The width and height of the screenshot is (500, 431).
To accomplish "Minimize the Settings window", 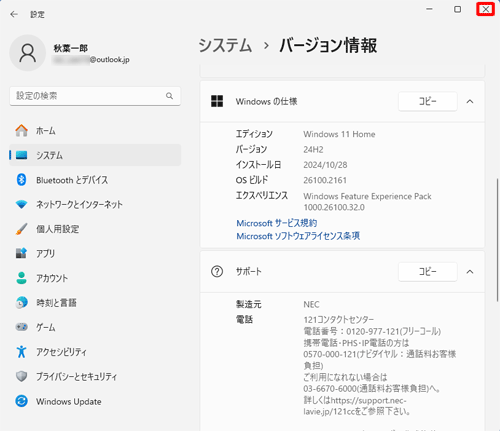I will [429, 9].
